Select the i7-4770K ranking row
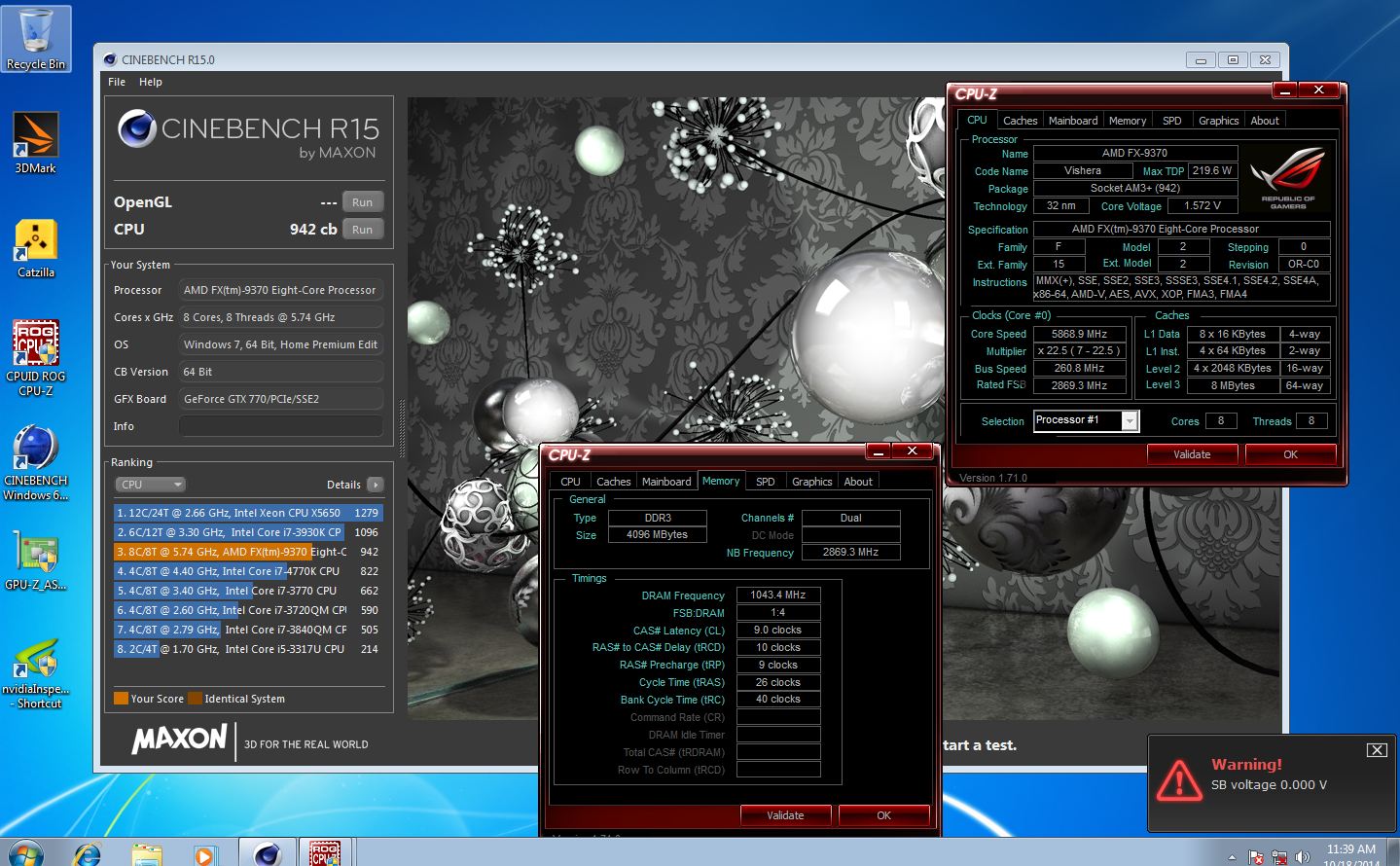This screenshot has height=866, width=1400. [x=248, y=571]
